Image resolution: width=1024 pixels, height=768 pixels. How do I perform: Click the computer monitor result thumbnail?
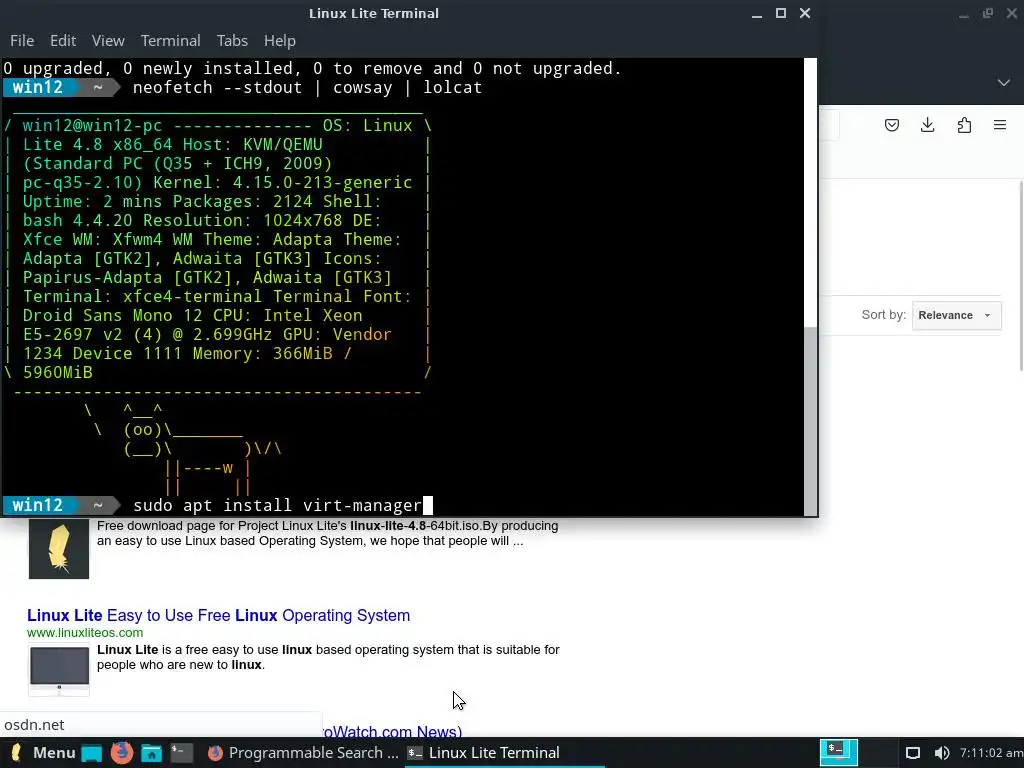59,669
